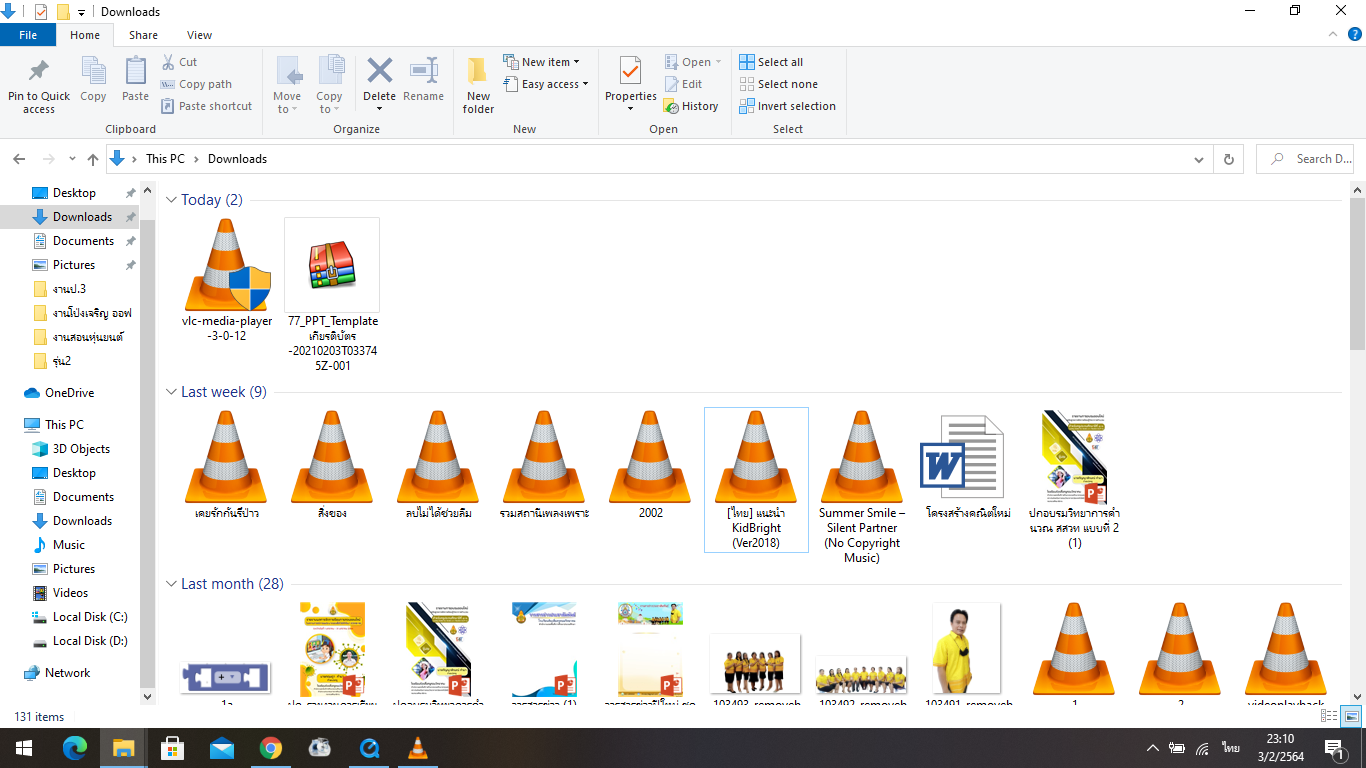Select Summer Smile – Silent Partner file

pyautogui.click(x=862, y=487)
